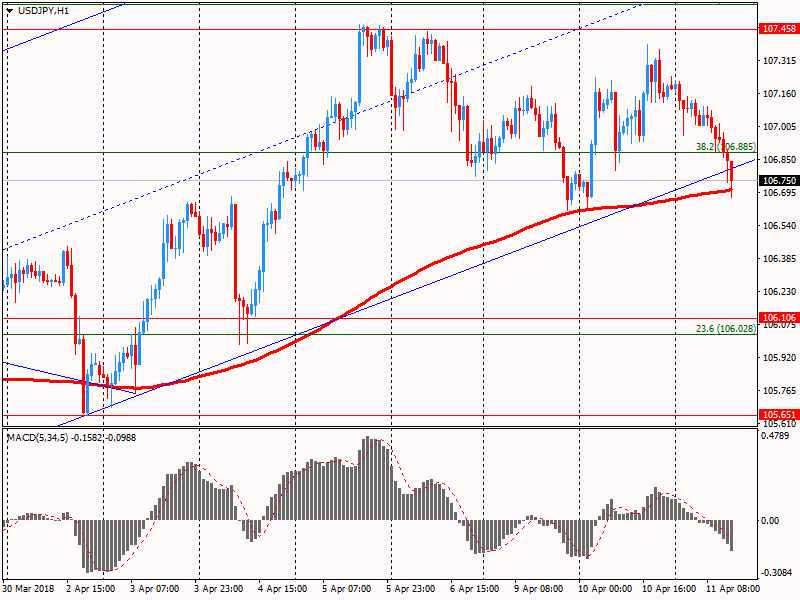Select price scale value 106.385

pos(779,259)
